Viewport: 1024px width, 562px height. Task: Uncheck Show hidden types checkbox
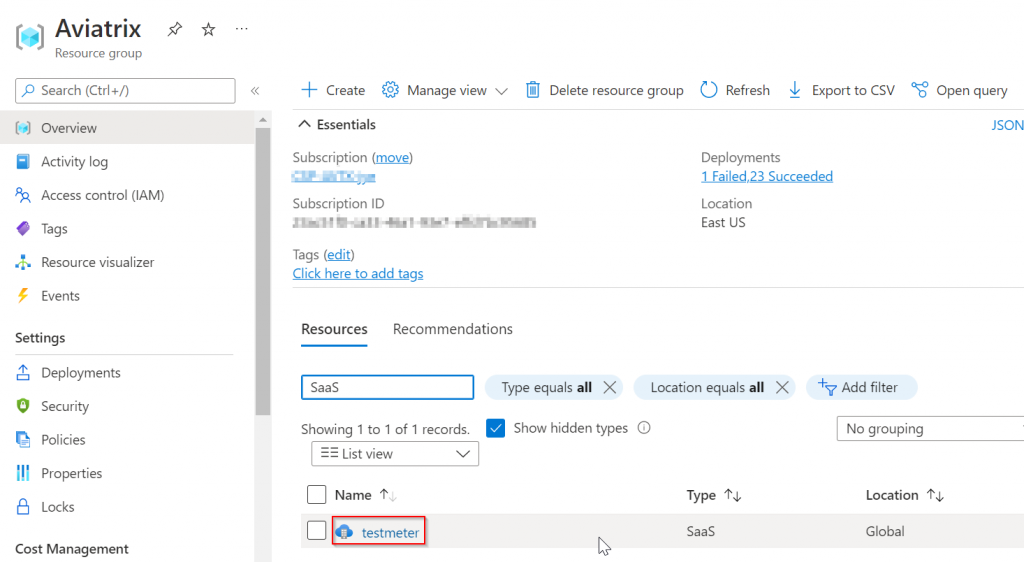pos(496,428)
